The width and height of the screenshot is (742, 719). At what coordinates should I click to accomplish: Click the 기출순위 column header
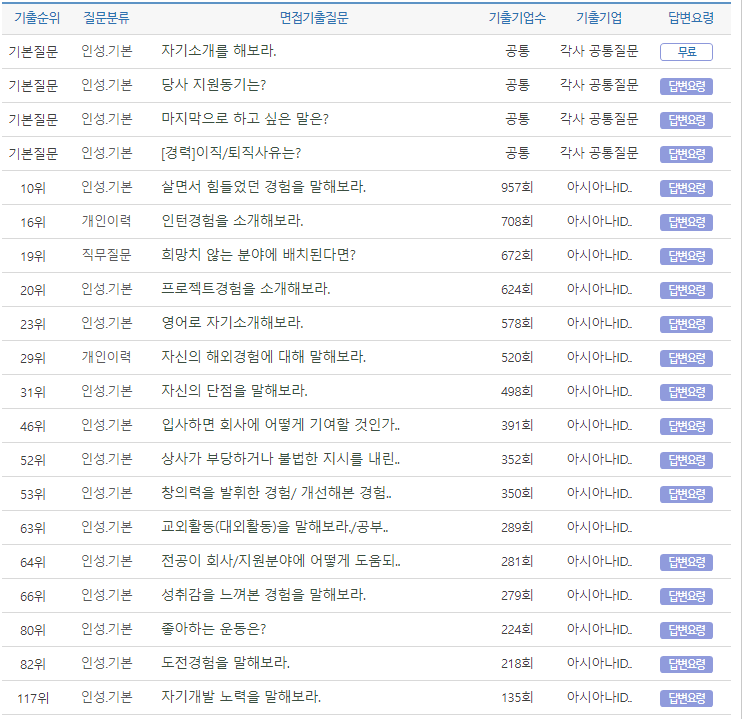[37, 18]
